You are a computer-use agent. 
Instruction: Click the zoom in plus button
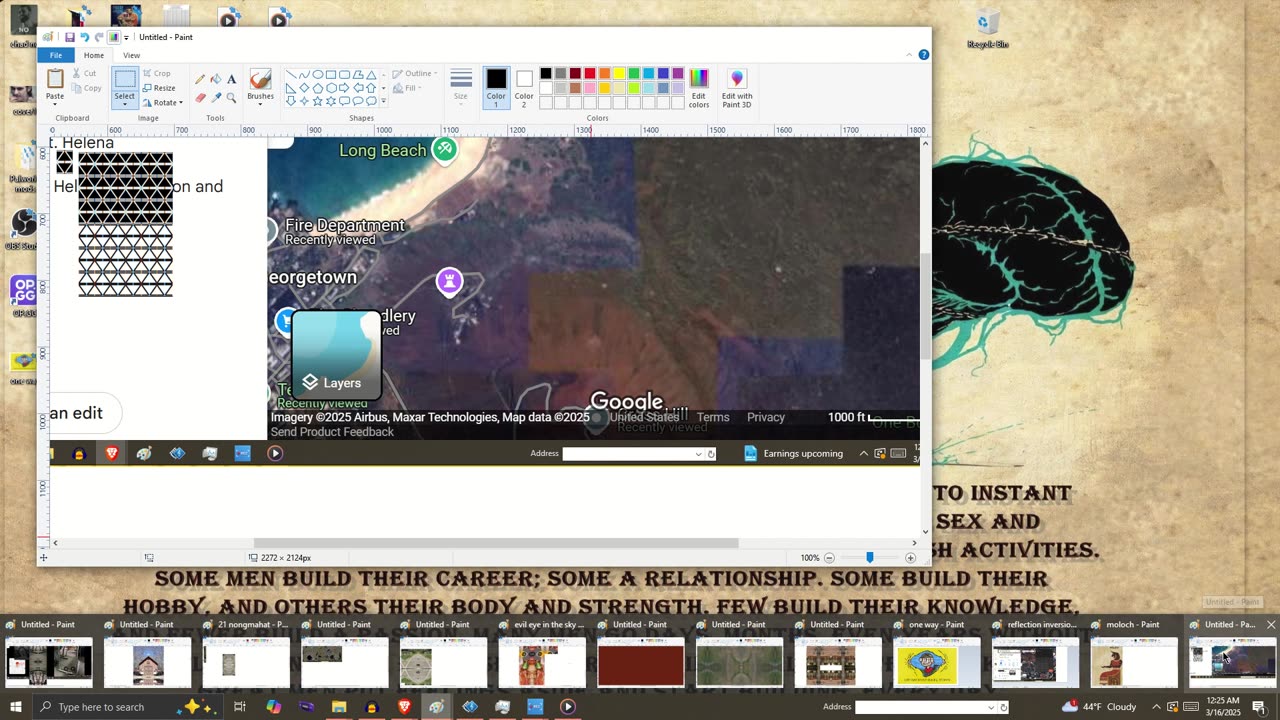point(911,557)
